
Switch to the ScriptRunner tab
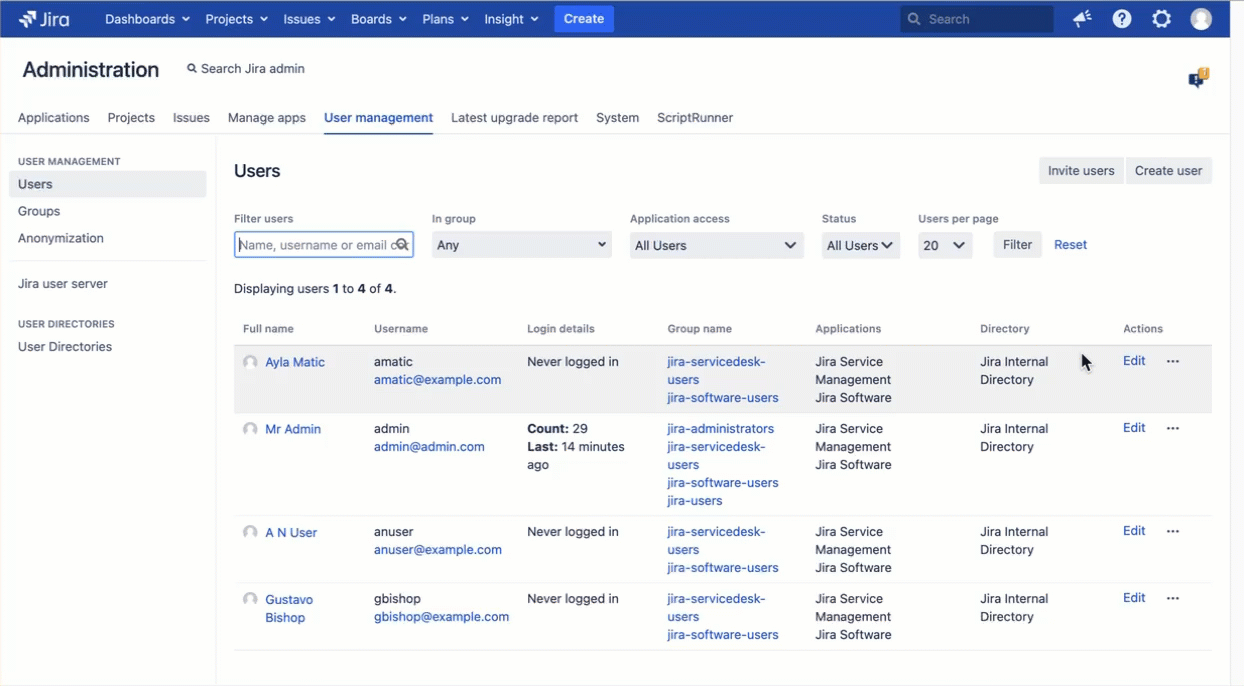pos(695,118)
